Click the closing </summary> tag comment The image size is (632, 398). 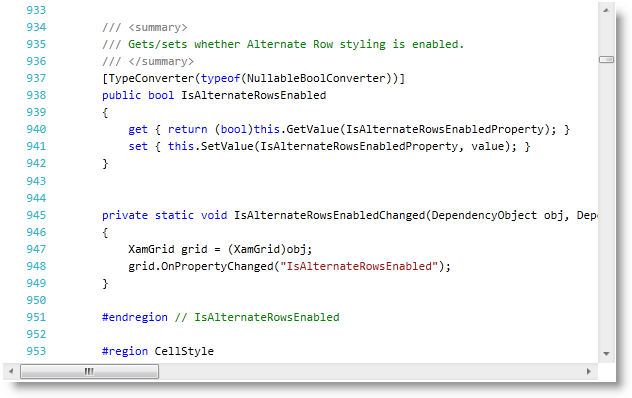[161, 61]
